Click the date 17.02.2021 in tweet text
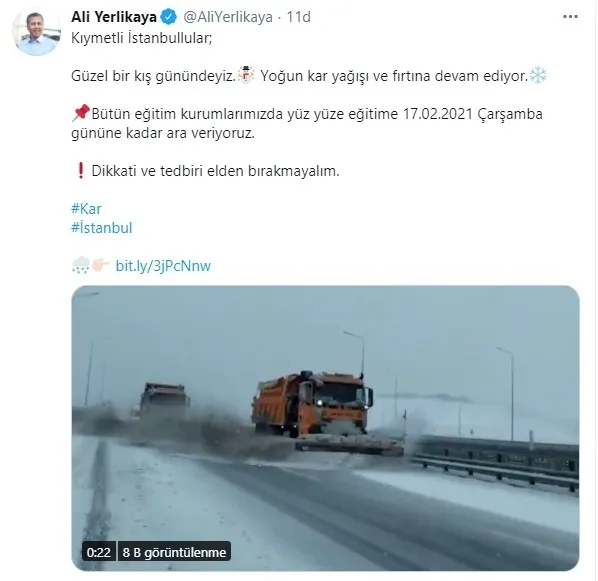Image resolution: width=598 pixels, height=581 pixels. pos(438,114)
